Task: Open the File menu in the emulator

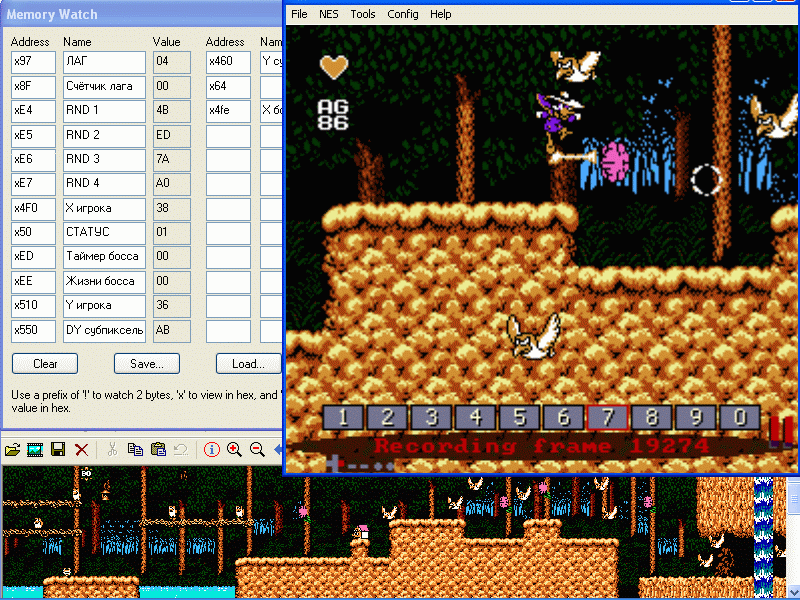Action: tap(299, 14)
